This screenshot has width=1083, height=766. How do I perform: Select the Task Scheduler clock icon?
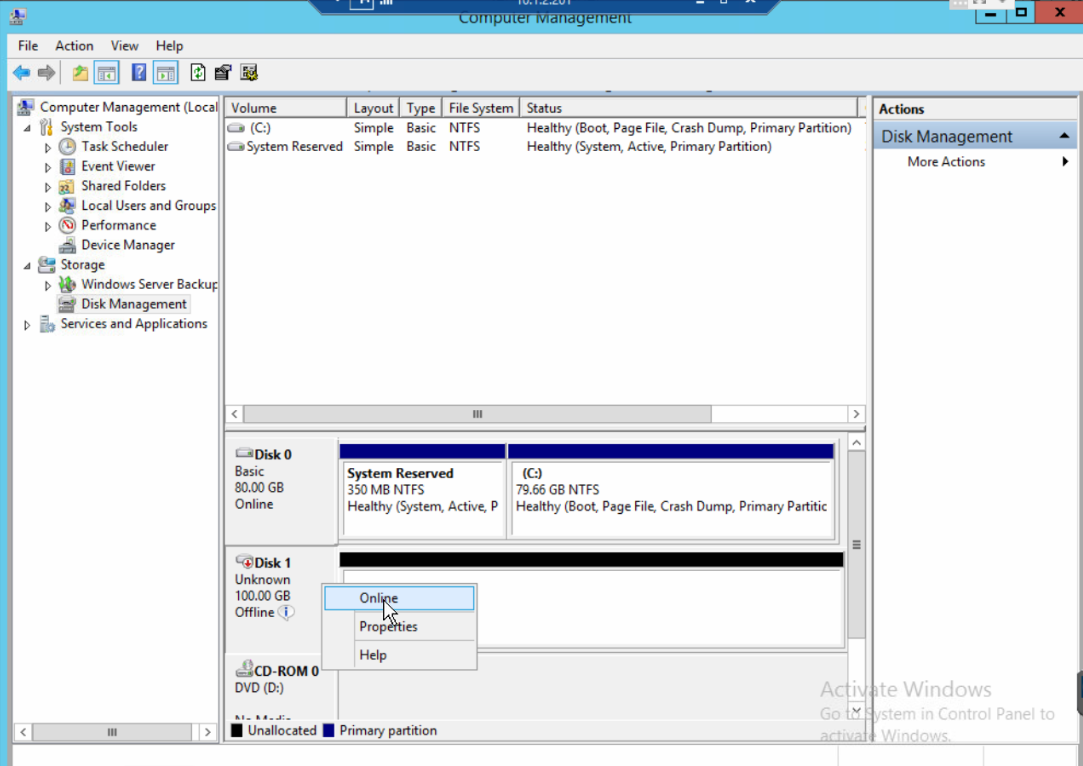click(67, 146)
